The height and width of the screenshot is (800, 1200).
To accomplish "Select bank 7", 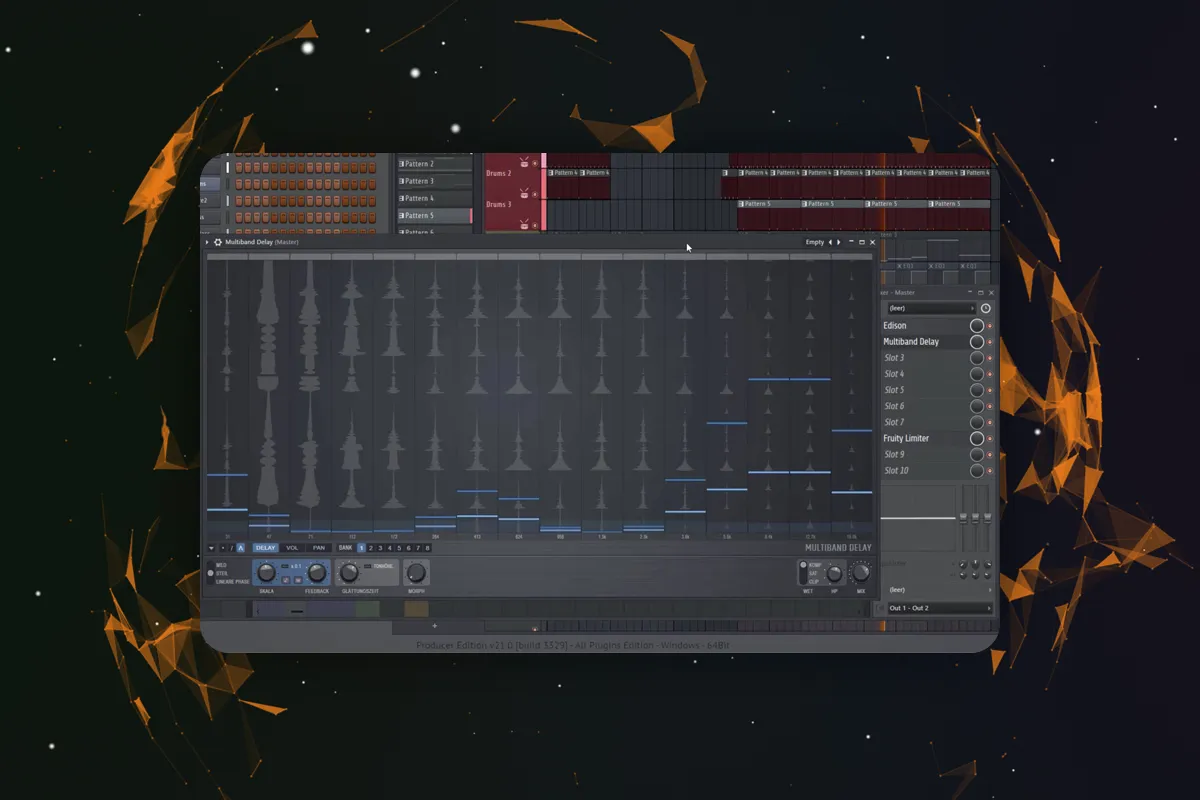I will tap(418, 548).
